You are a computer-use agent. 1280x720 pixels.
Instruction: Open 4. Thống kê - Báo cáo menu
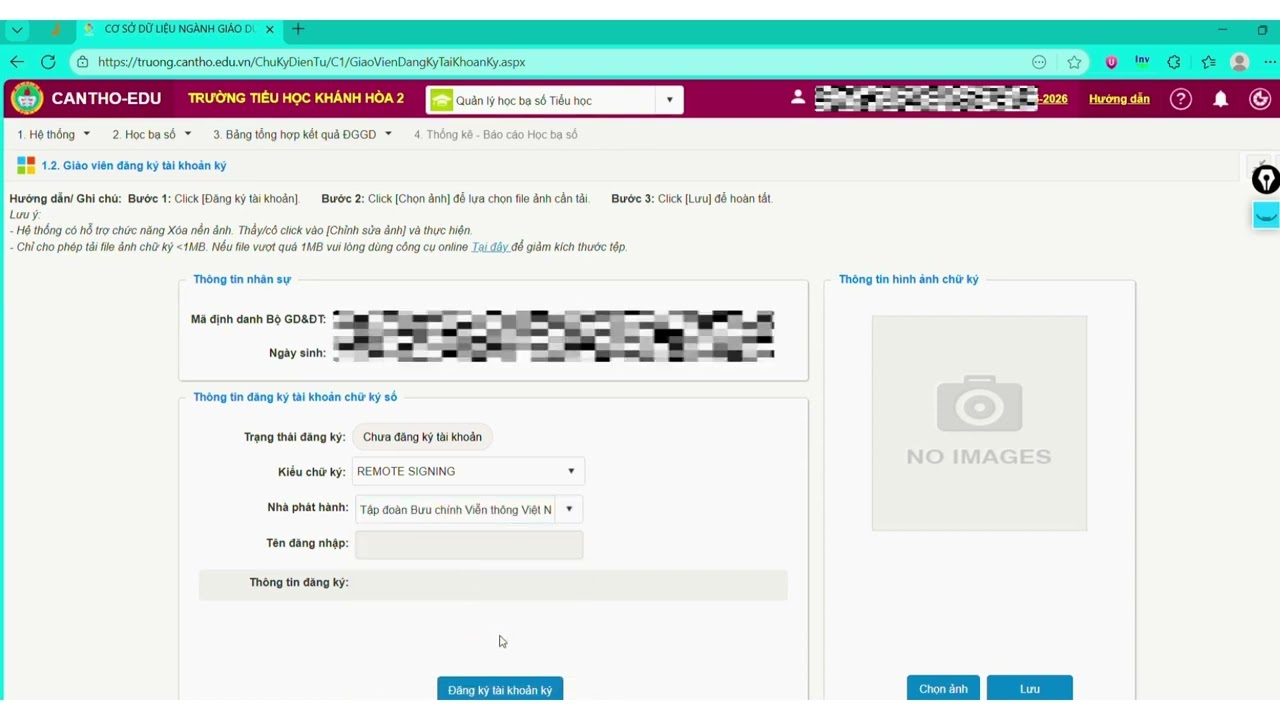(496, 134)
